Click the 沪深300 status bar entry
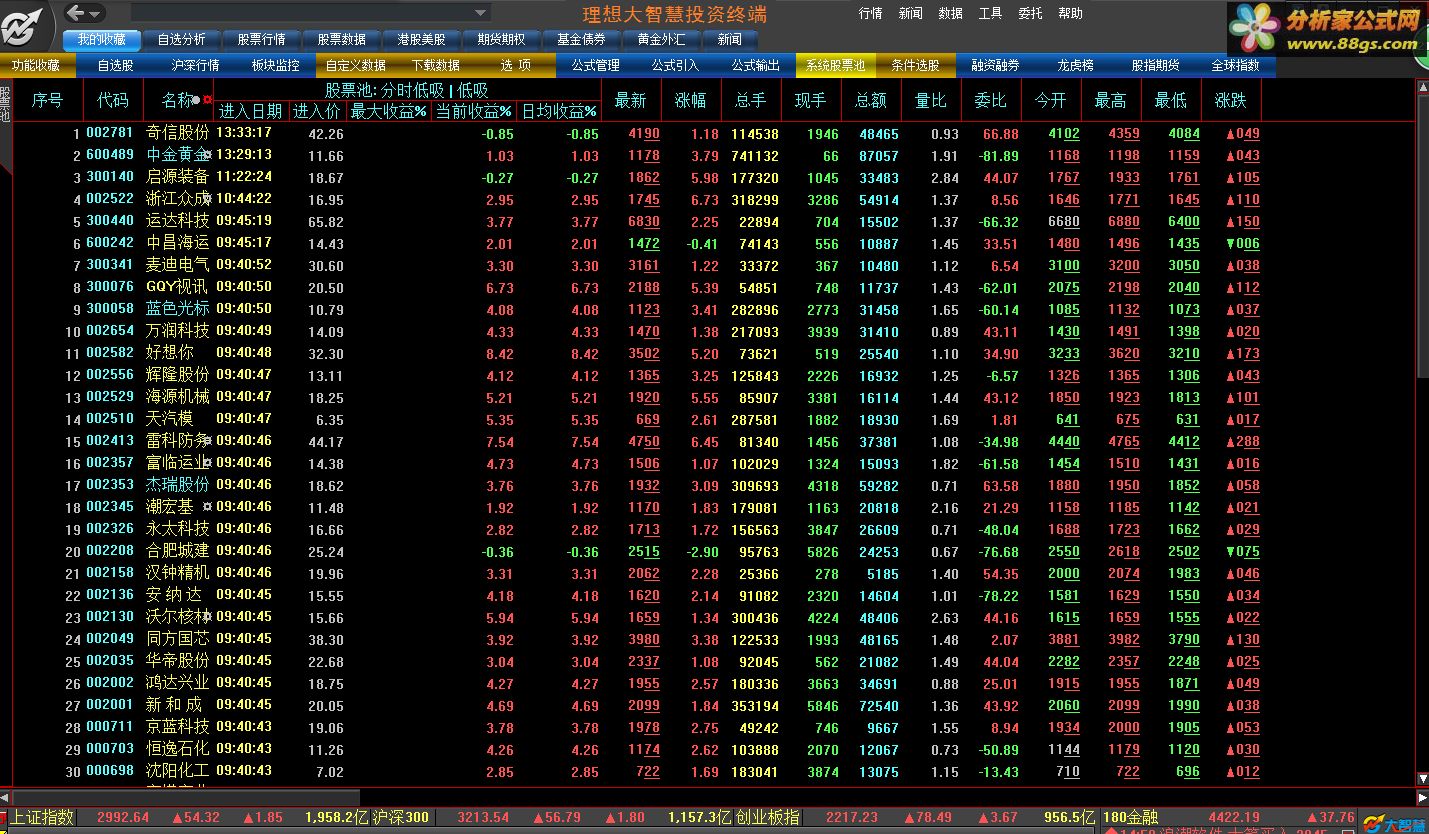This screenshot has height=834, width=1429. (x=400, y=817)
